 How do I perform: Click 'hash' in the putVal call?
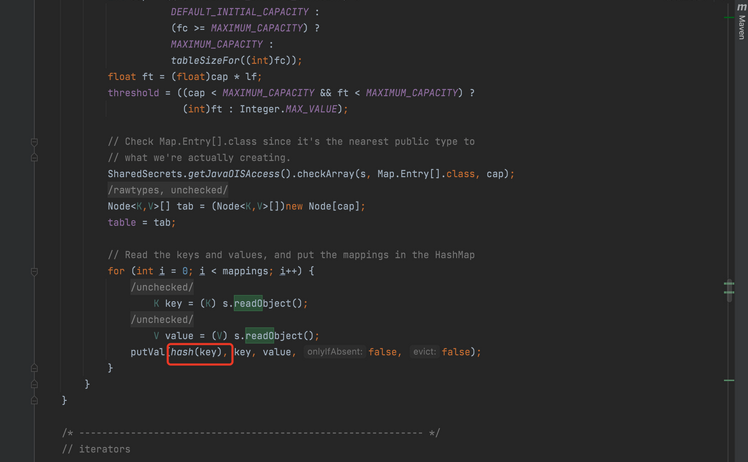coord(182,352)
